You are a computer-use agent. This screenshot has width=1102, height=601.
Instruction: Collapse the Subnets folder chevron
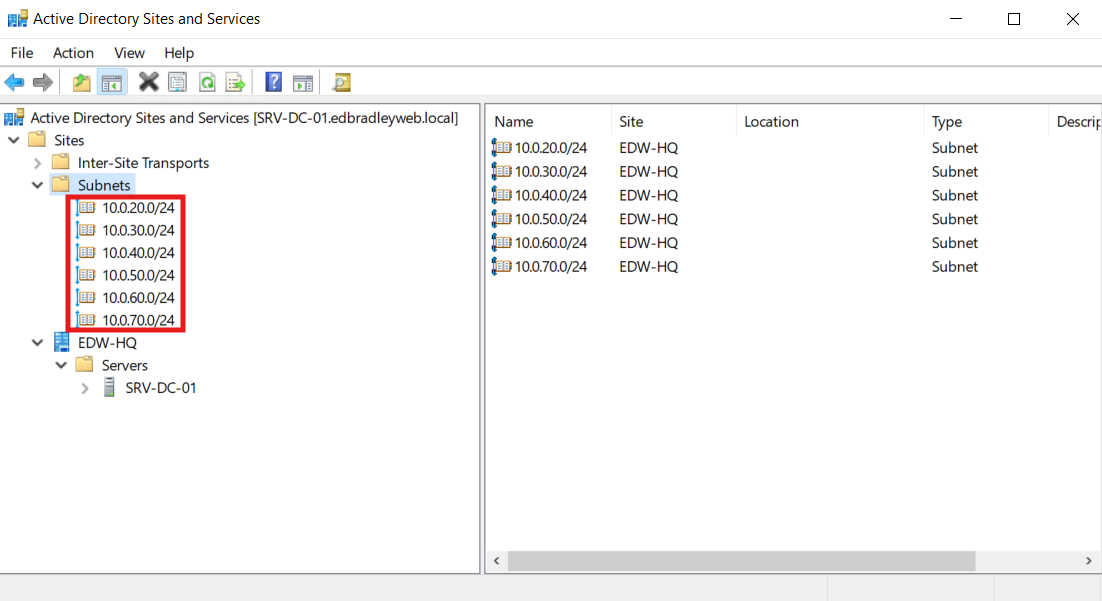[x=37, y=184]
